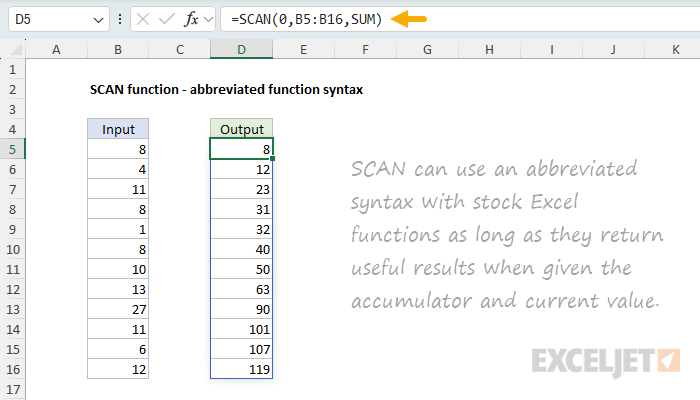Image resolution: width=700 pixels, height=400 pixels.
Task: Click the Select All corner triangle
Action: click(x=13, y=49)
